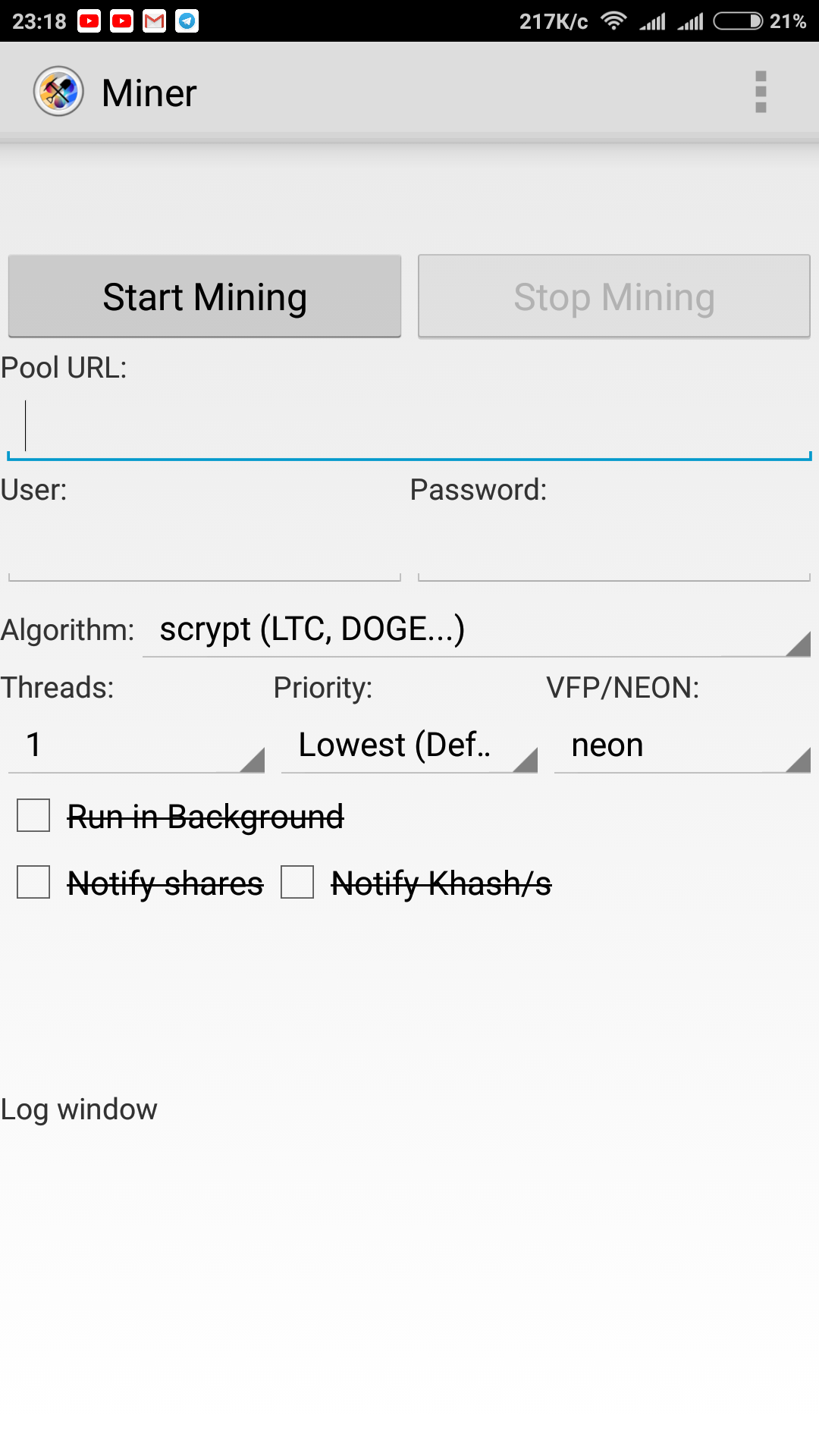Tap the Telegram notification icon
This screenshot has width=819, height=1456.
187,21
